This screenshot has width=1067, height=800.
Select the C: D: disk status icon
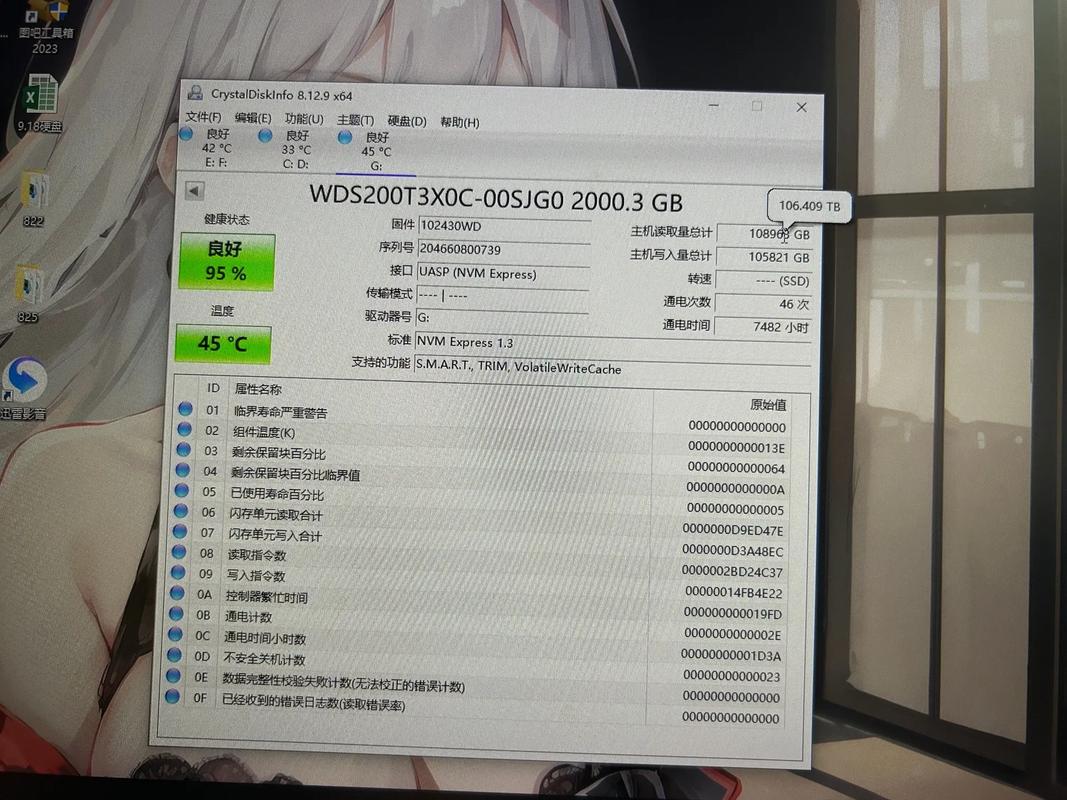click(265, 134)
